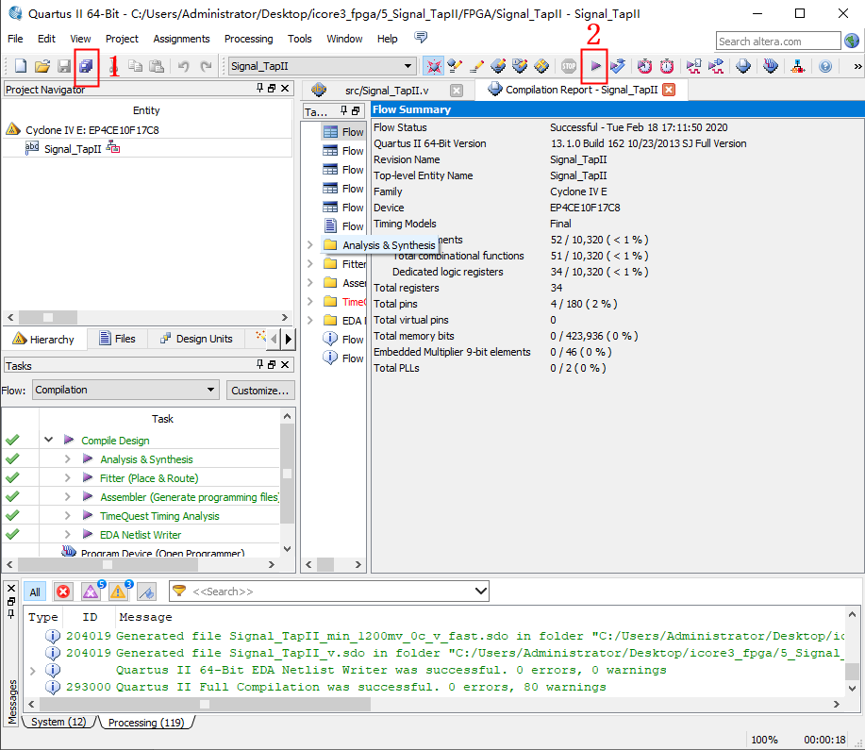Click the toolbar Help question mark icon
Image resolution: width=865 pixels, height=750 pixels.
pos(825,66)
